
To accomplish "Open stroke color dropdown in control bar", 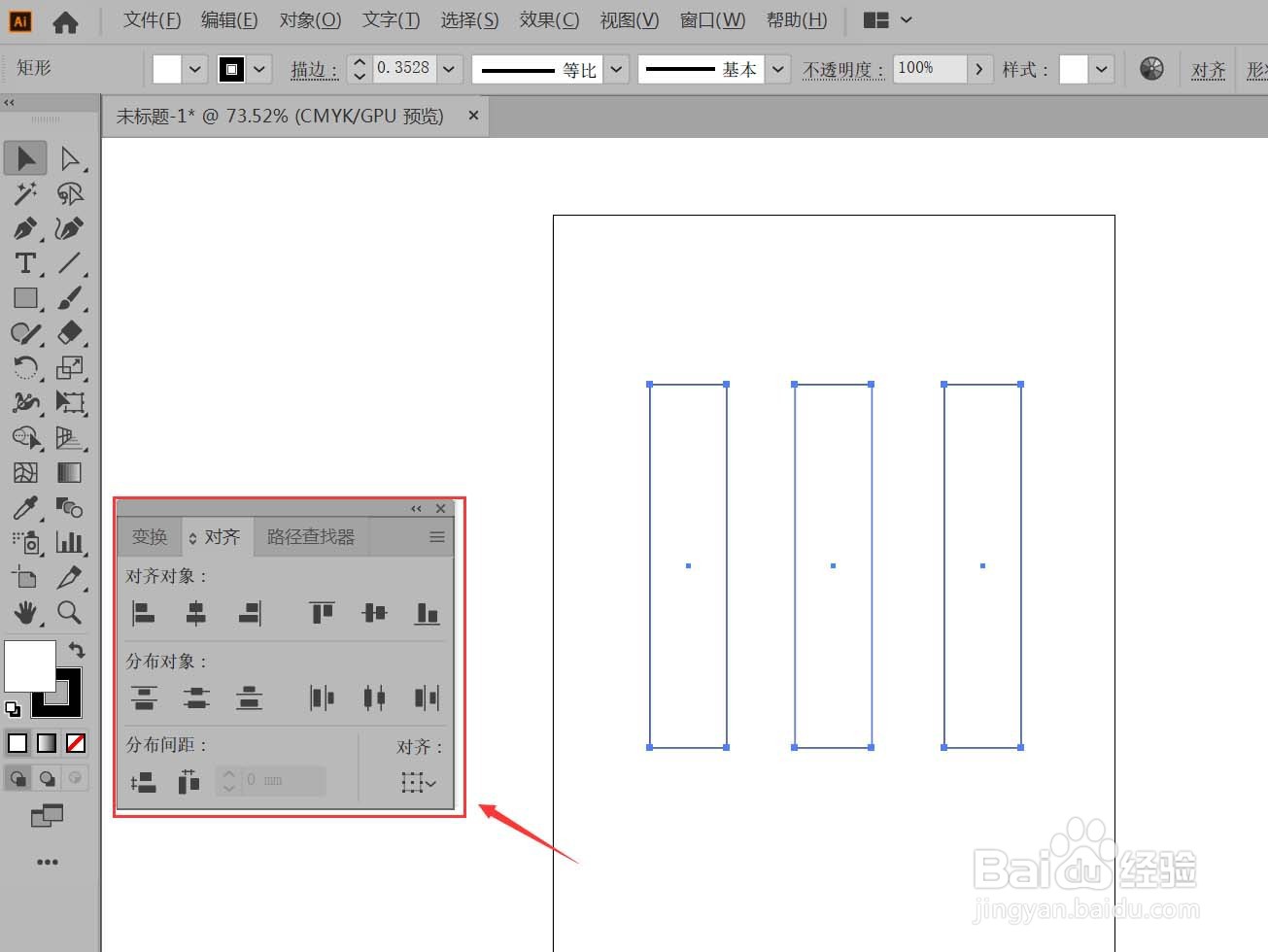I will pos(259,69).
